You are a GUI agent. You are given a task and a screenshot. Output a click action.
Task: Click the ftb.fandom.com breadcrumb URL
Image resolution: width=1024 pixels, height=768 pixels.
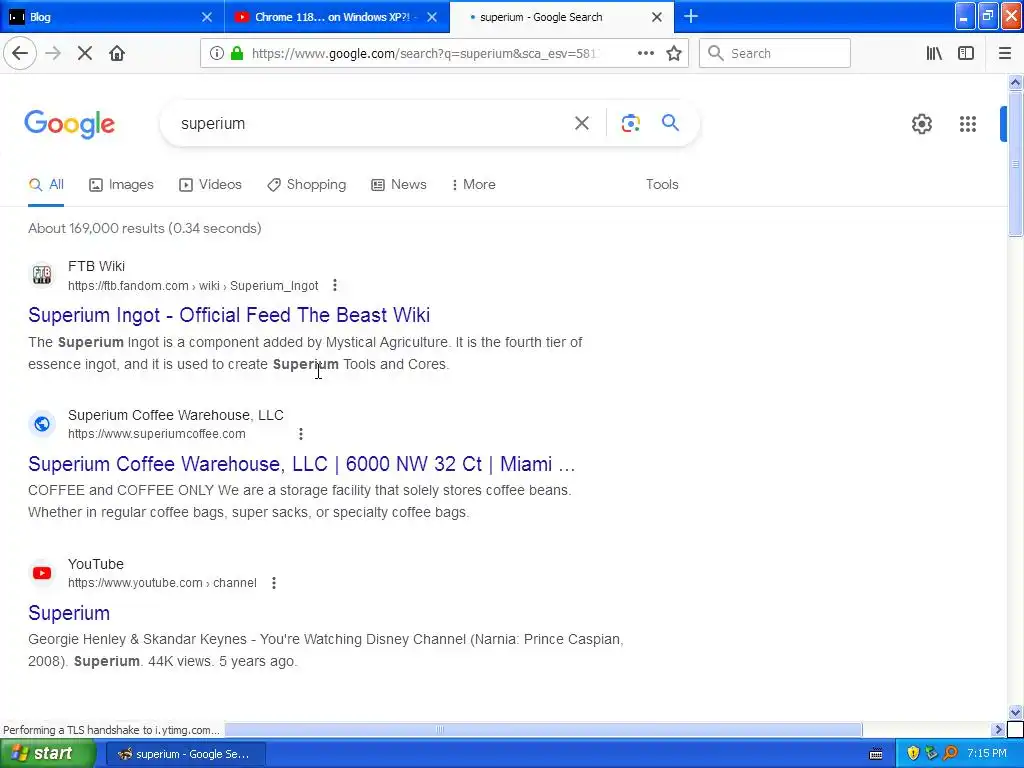(193, 285)
